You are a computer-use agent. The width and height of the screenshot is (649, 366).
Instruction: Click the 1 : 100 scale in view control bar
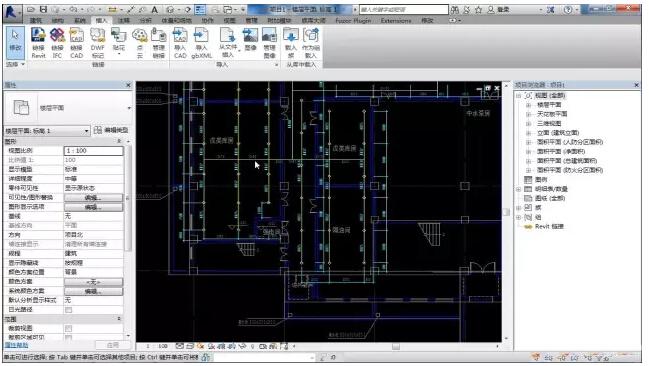157,346
